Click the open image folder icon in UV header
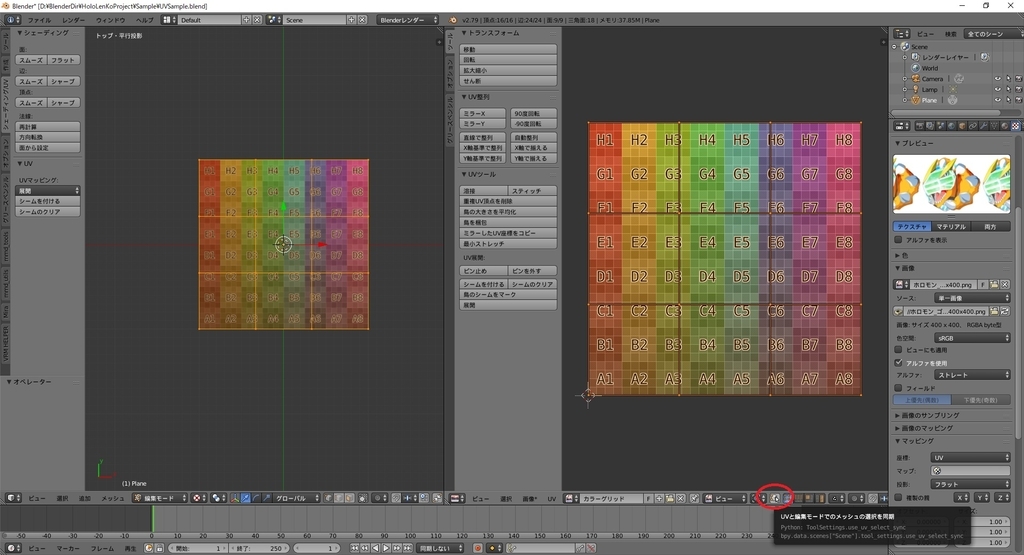This screenshot has width=1024, height=555. coord(670,498)
